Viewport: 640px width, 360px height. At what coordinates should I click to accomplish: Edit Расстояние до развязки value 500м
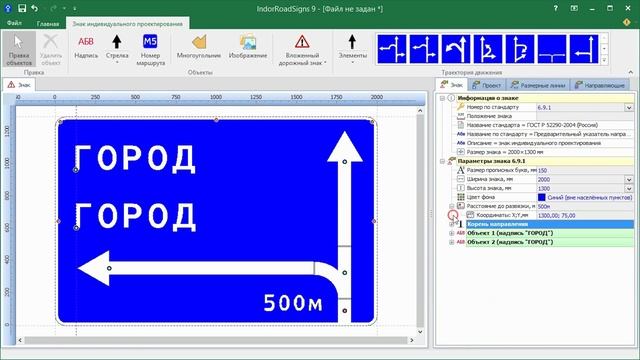(x=585, y=206)
